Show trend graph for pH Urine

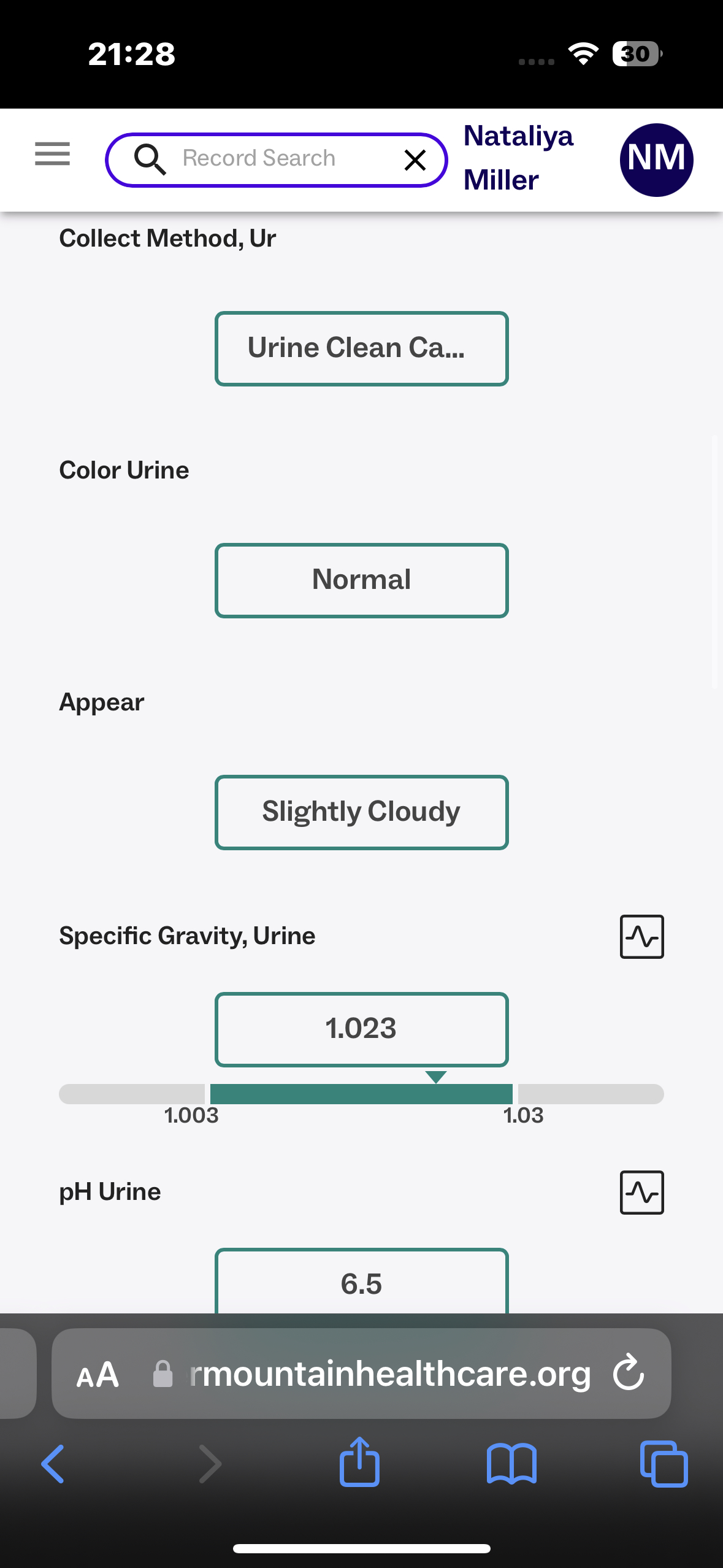641,1192
